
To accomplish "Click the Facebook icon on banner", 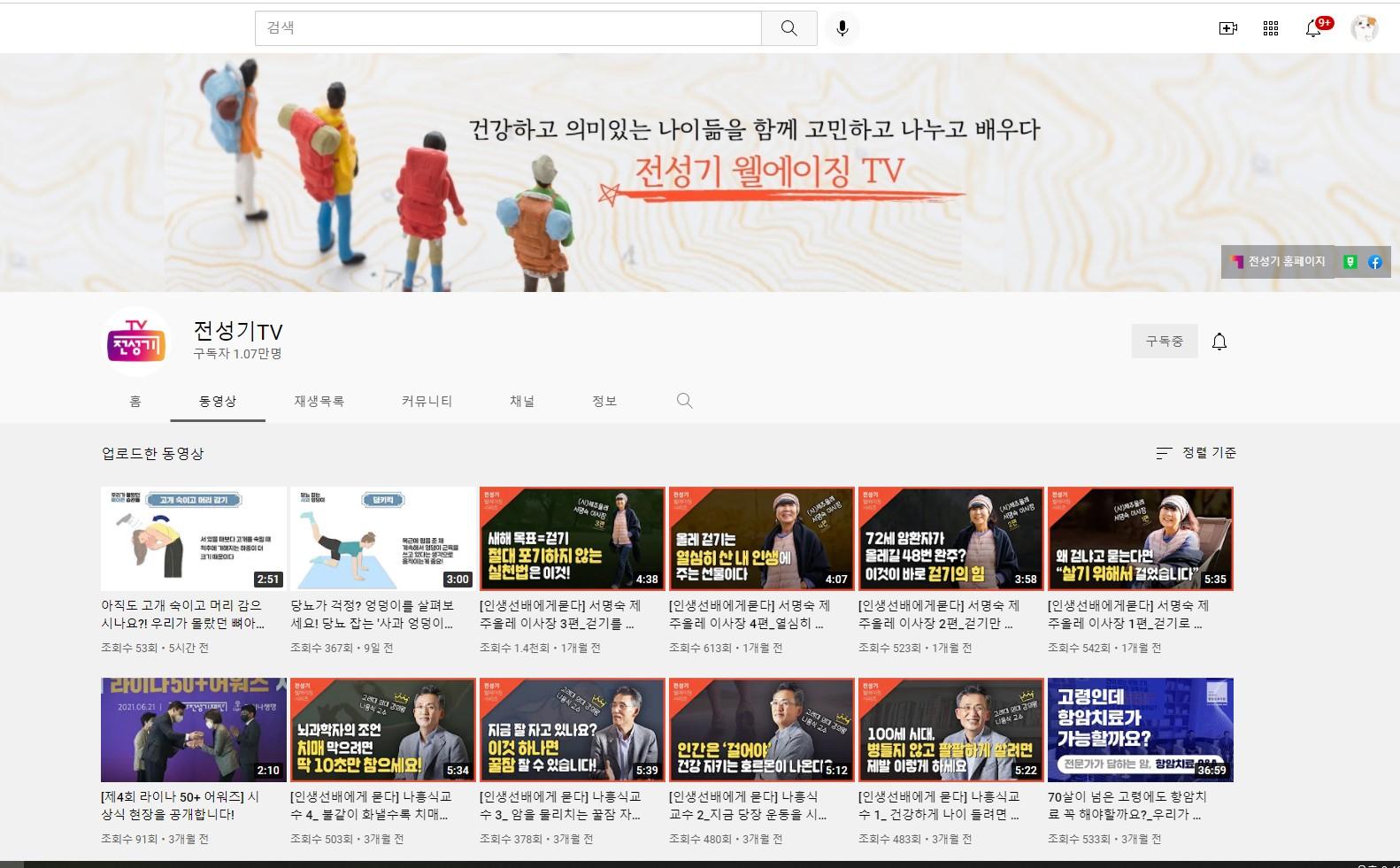I will (x=1375, y=262).
